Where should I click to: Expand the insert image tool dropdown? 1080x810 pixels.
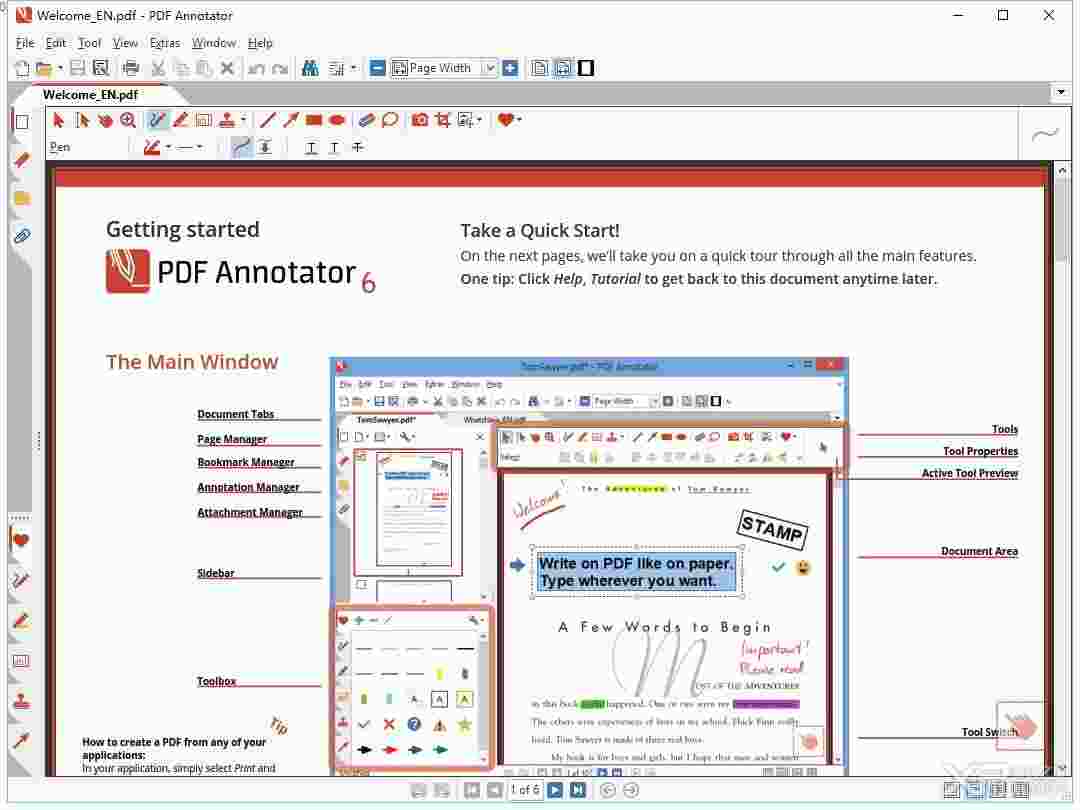(479, 120)
